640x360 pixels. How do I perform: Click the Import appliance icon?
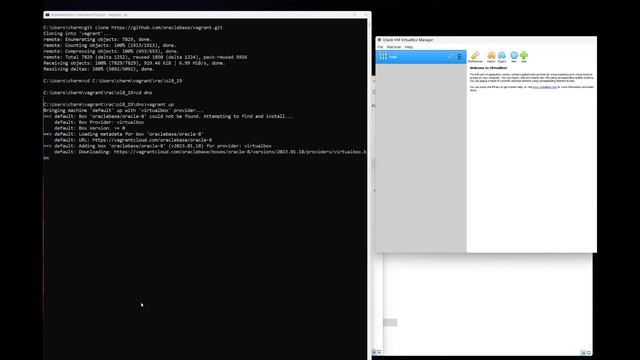[x=491, y=57]
